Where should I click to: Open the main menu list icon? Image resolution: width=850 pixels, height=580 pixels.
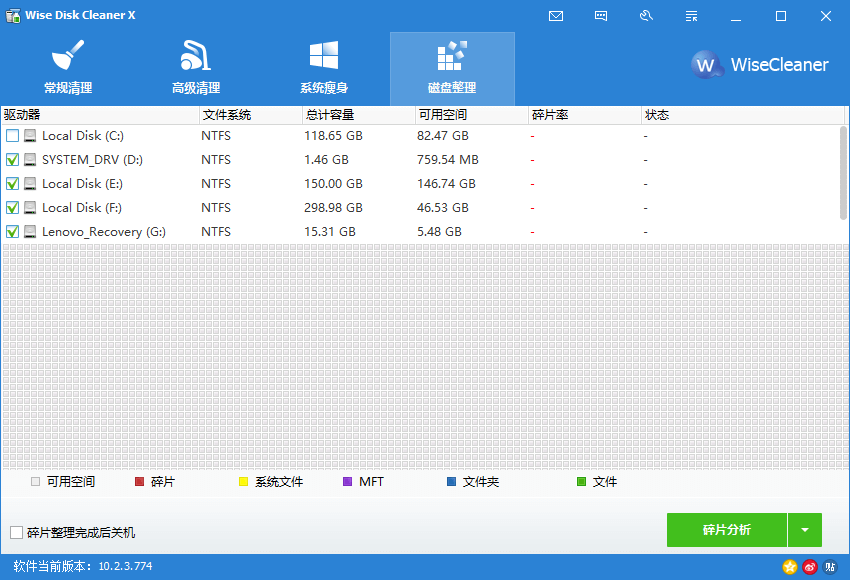tap(691, 16)
